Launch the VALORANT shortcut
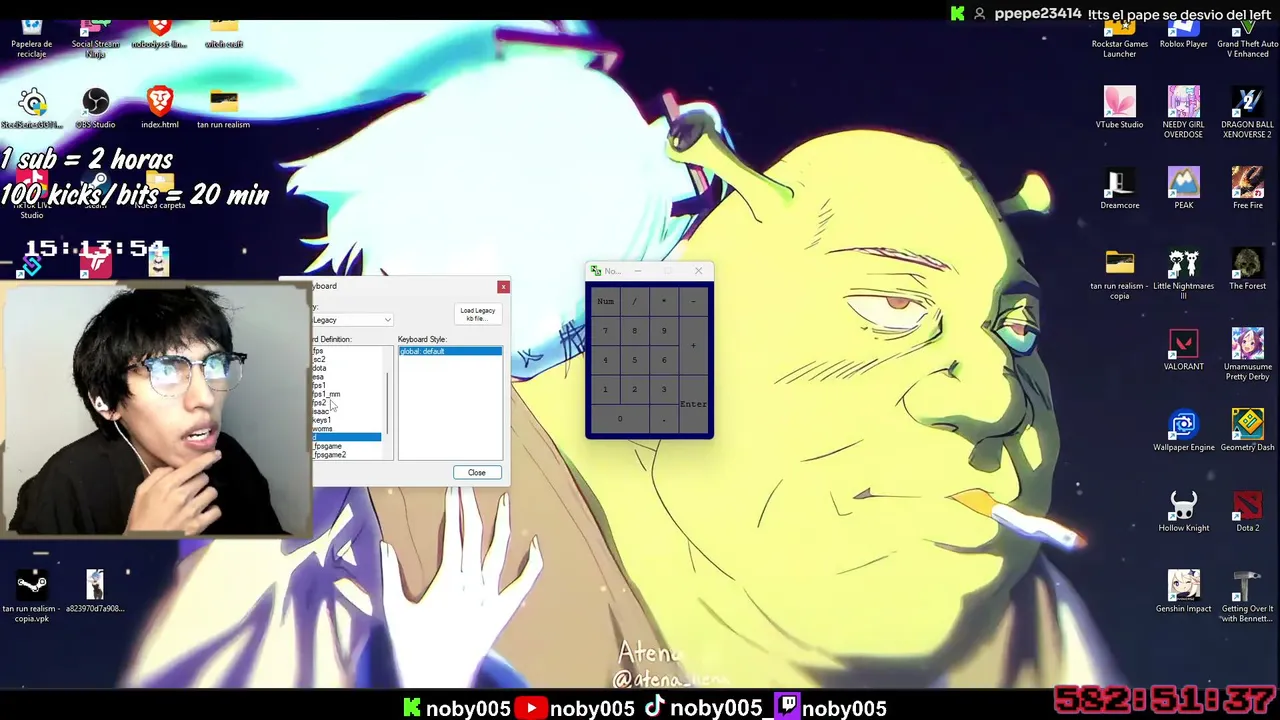 coord(1183,350)
